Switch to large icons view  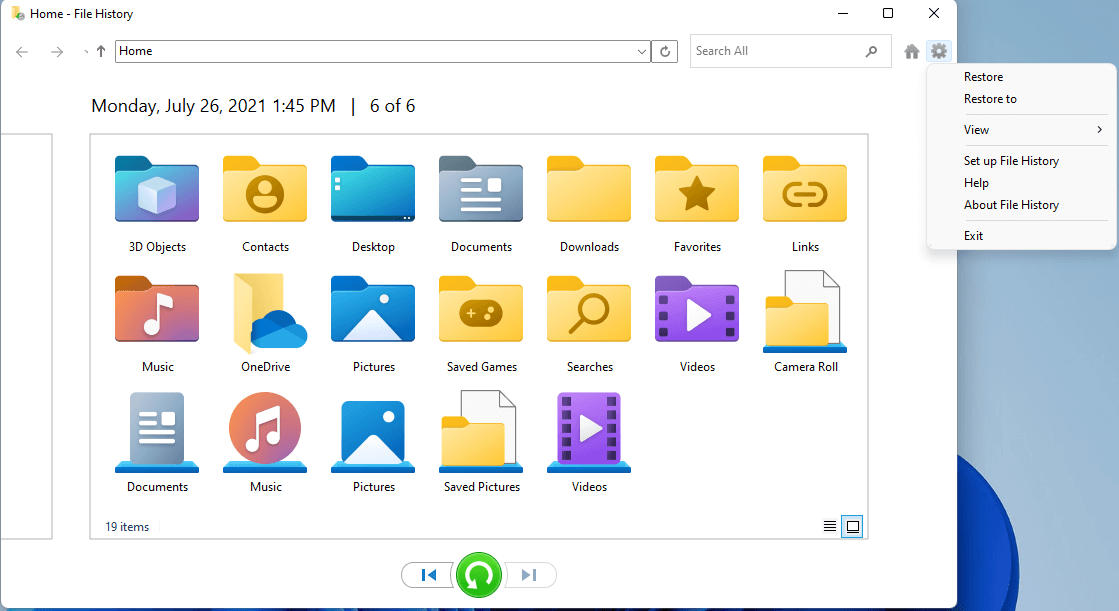click(x=852, y=526)
